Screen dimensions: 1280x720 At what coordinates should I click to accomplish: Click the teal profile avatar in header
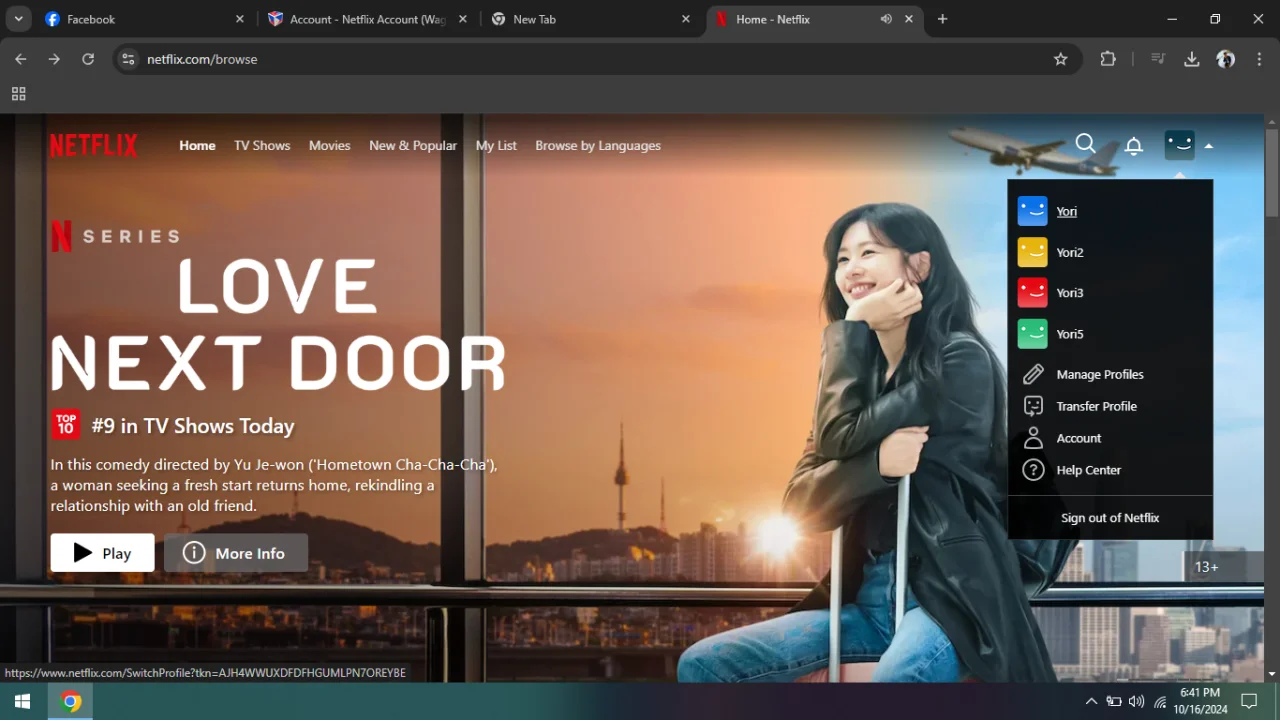pos(1180,145)
